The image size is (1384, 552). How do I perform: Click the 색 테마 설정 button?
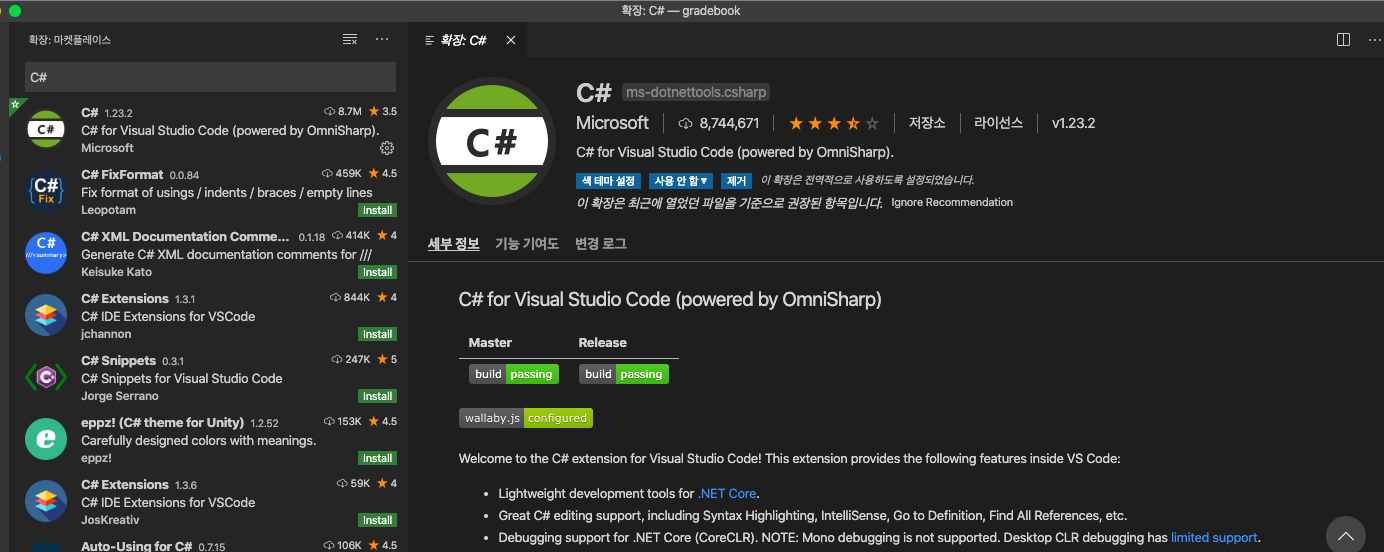tap(609, 181)
